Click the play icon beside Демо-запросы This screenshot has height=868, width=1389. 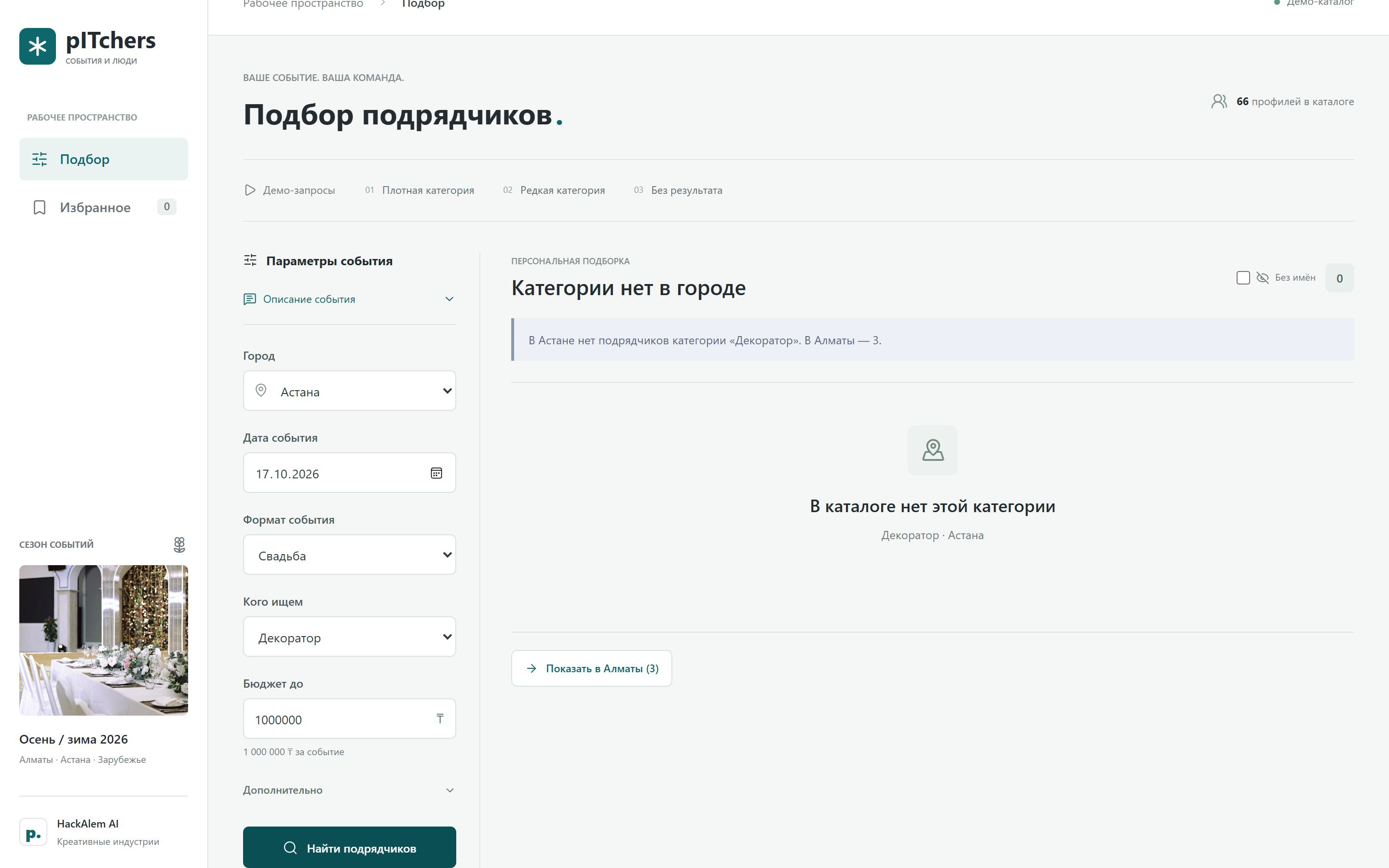(x=250, y=190)
